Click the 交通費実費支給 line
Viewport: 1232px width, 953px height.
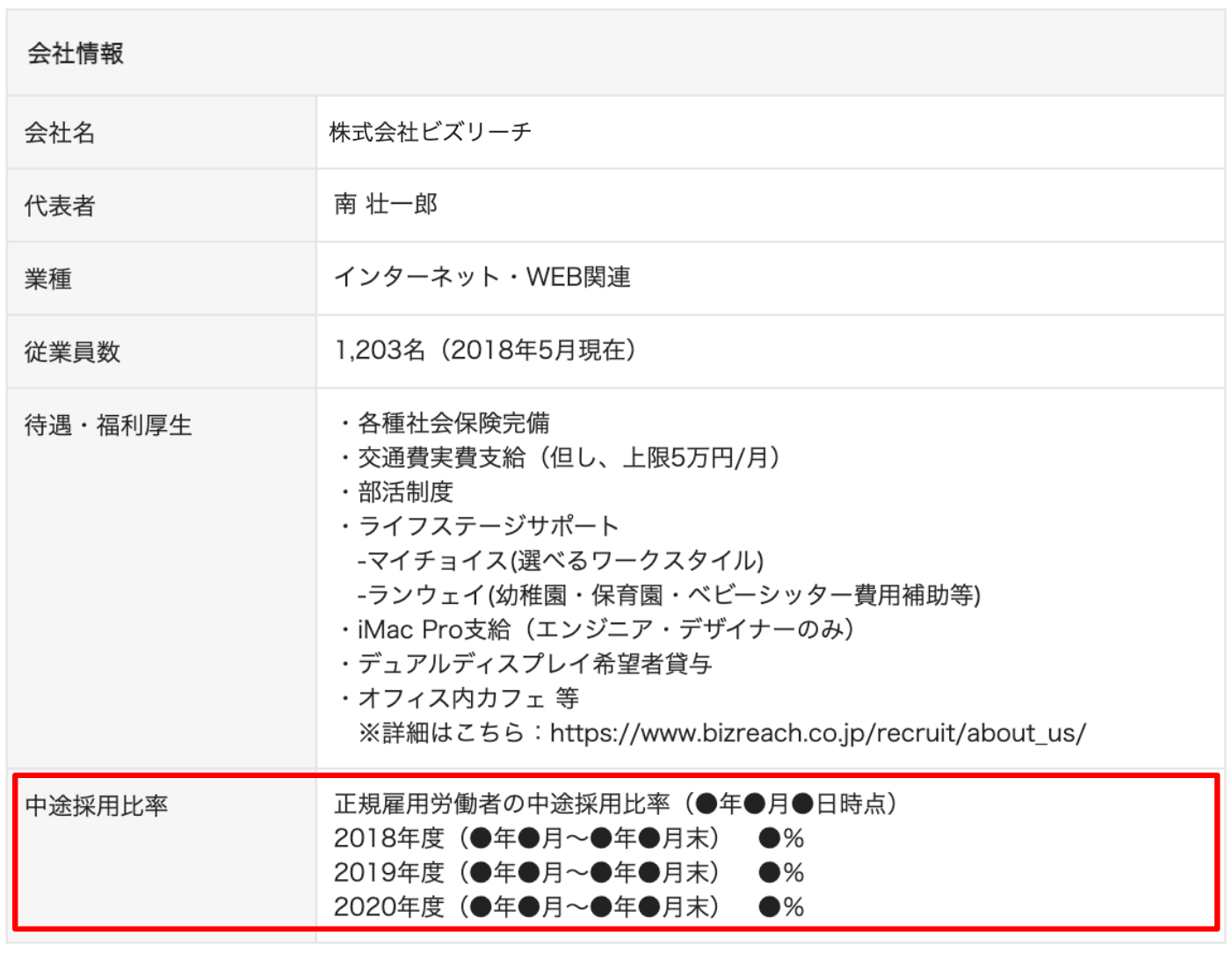(x=559, y=457)
